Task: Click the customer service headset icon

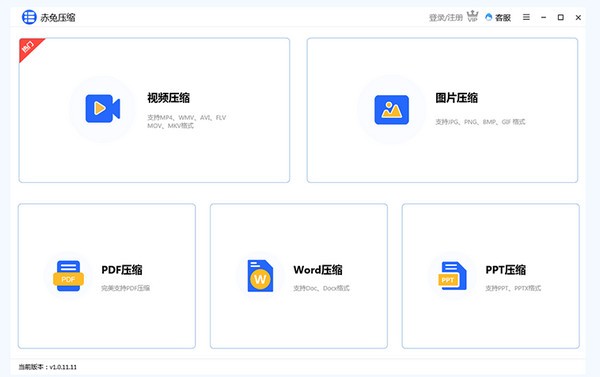Action: [488, 17]
